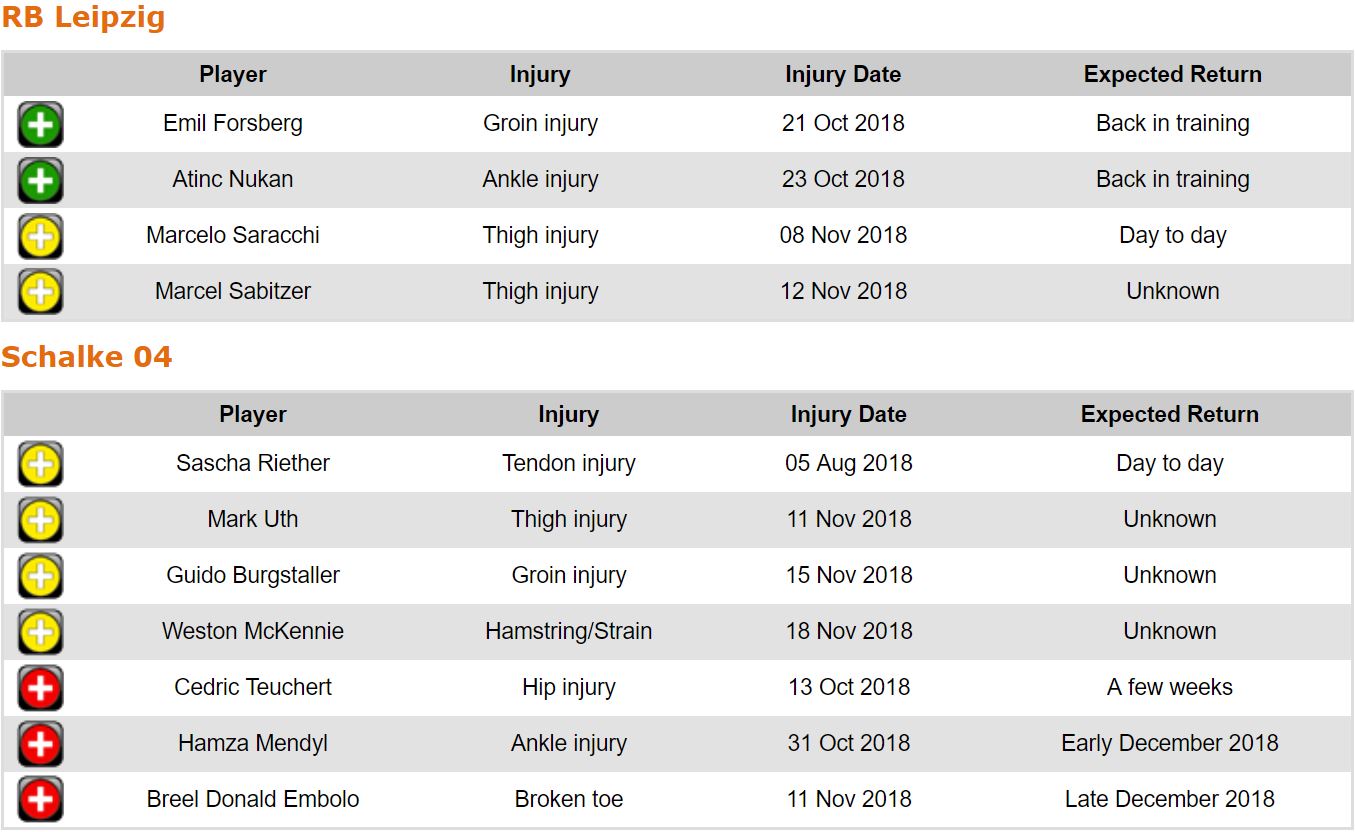Image resolution: width=1355 pixels, height=832 pixels.
Task: Click red status icon beside Hamza Mendyl
Action: pos(40,744)
